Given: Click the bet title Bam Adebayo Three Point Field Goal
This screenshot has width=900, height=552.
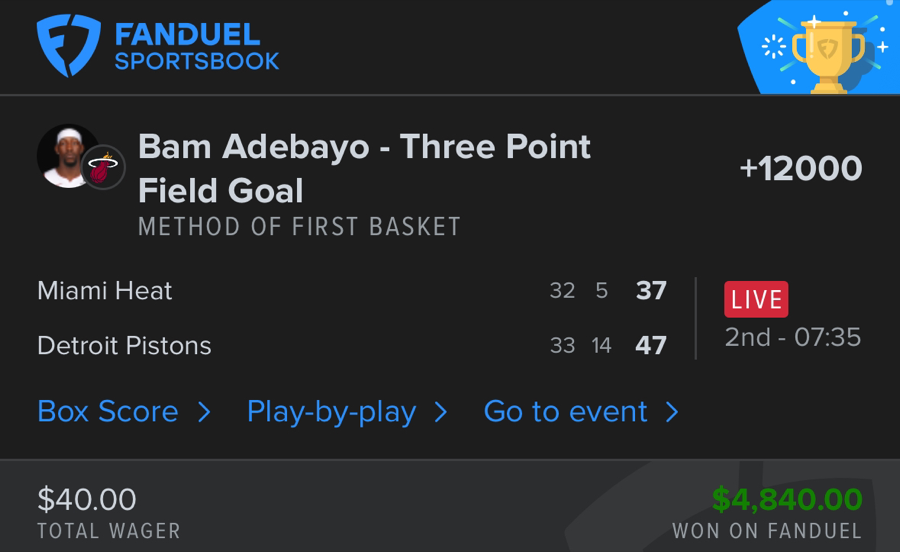Looking at the screenshot, I should click(x=364, y=168).
